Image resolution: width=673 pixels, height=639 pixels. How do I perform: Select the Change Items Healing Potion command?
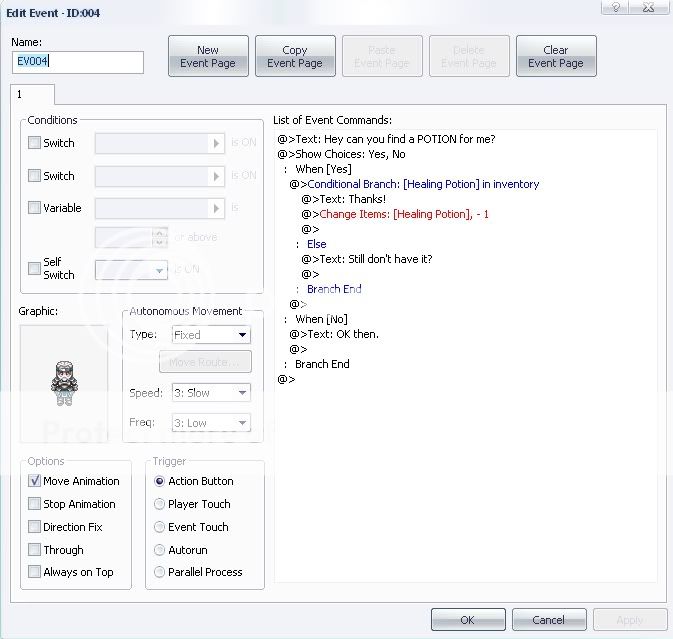pos(403,214)
